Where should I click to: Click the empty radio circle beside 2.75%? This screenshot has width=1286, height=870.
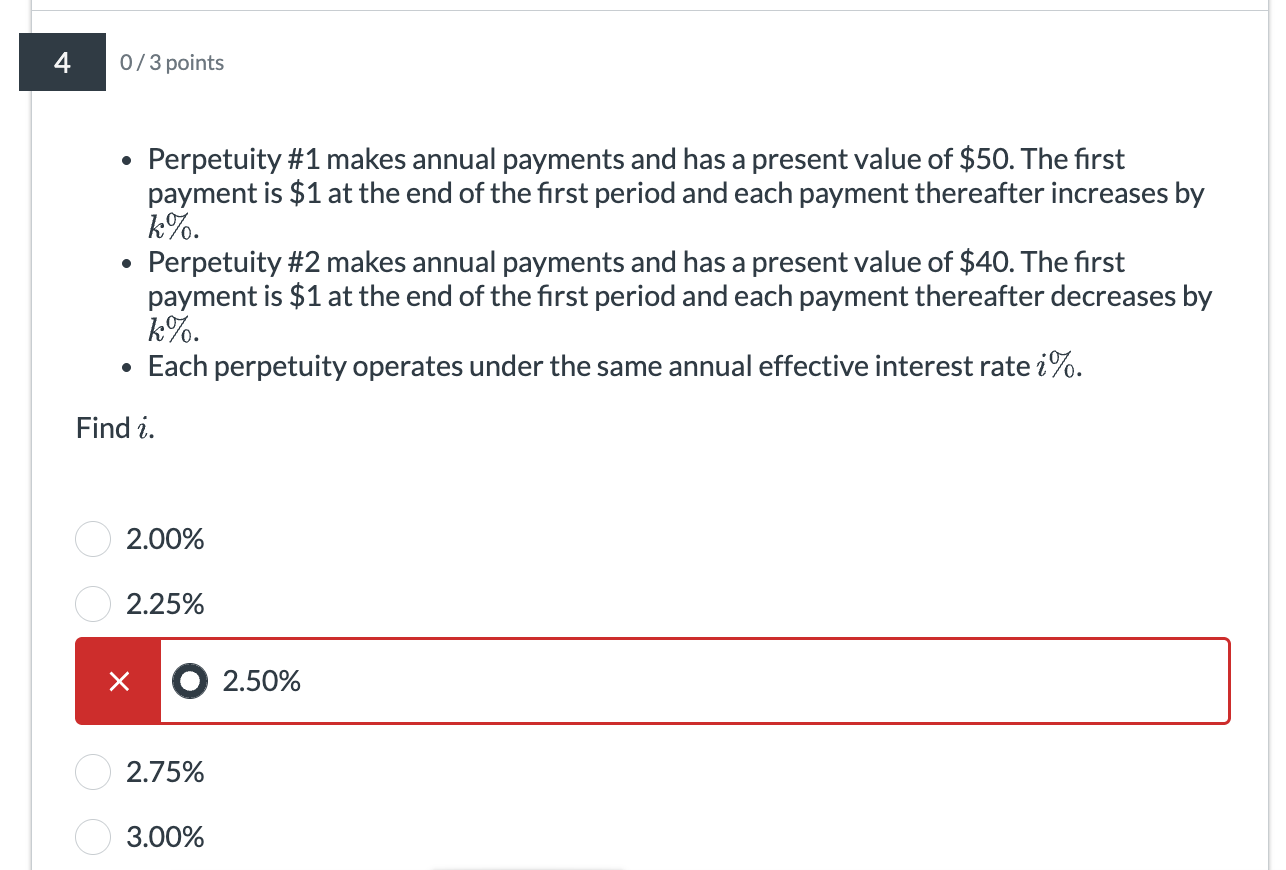pyautogui.click(x=92, y=772)
